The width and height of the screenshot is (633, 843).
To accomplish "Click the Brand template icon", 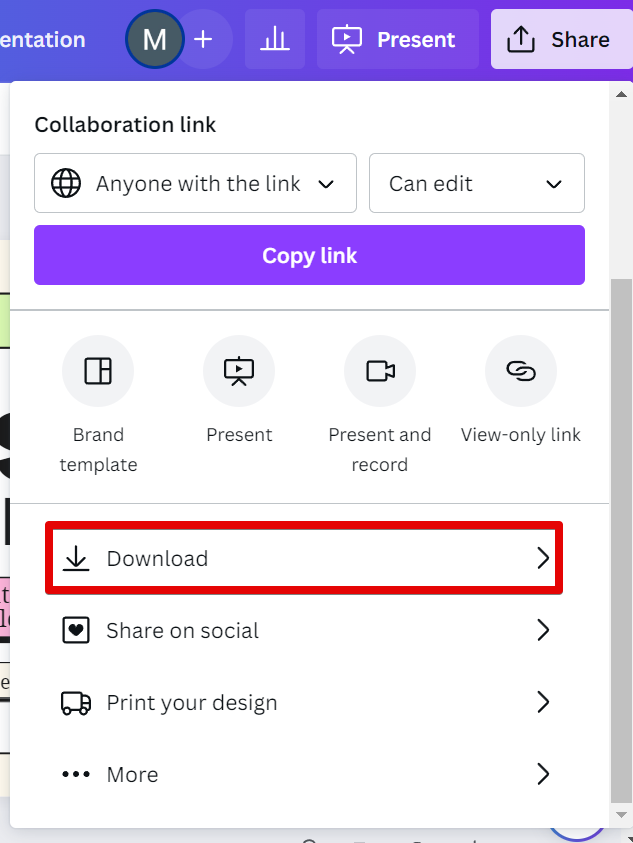I will tap(98, 371).
